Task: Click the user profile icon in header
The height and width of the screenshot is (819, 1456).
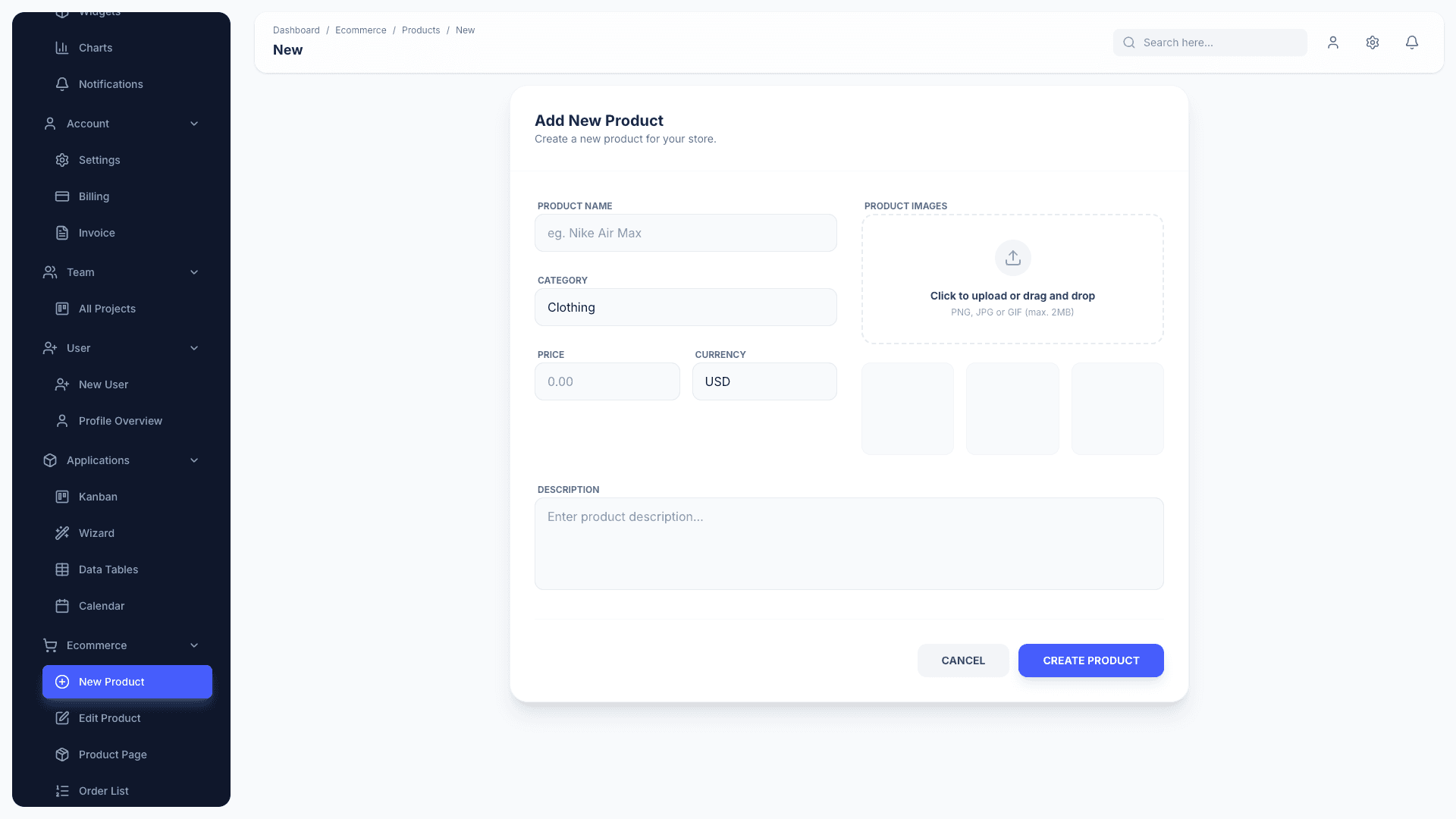Action: coord(1332,42)
